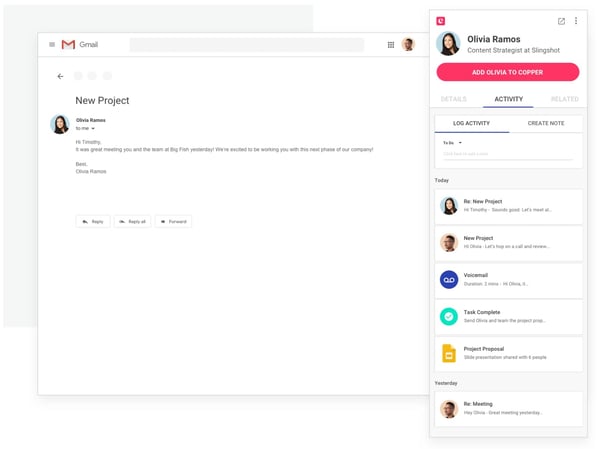
Task: Open the three-dot more options menu
Action: point(576,21)
